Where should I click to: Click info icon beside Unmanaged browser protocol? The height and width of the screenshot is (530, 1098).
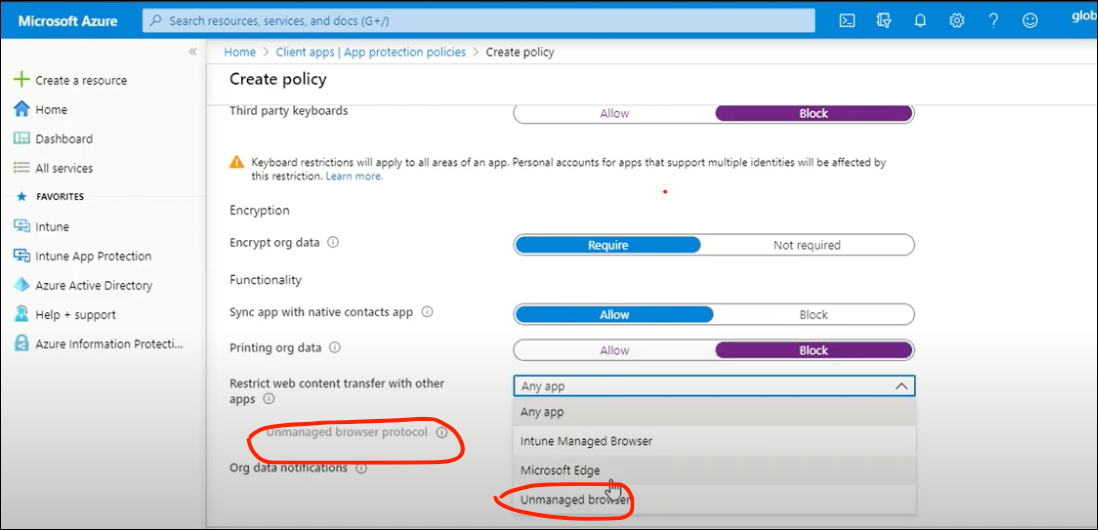[441, 433]
